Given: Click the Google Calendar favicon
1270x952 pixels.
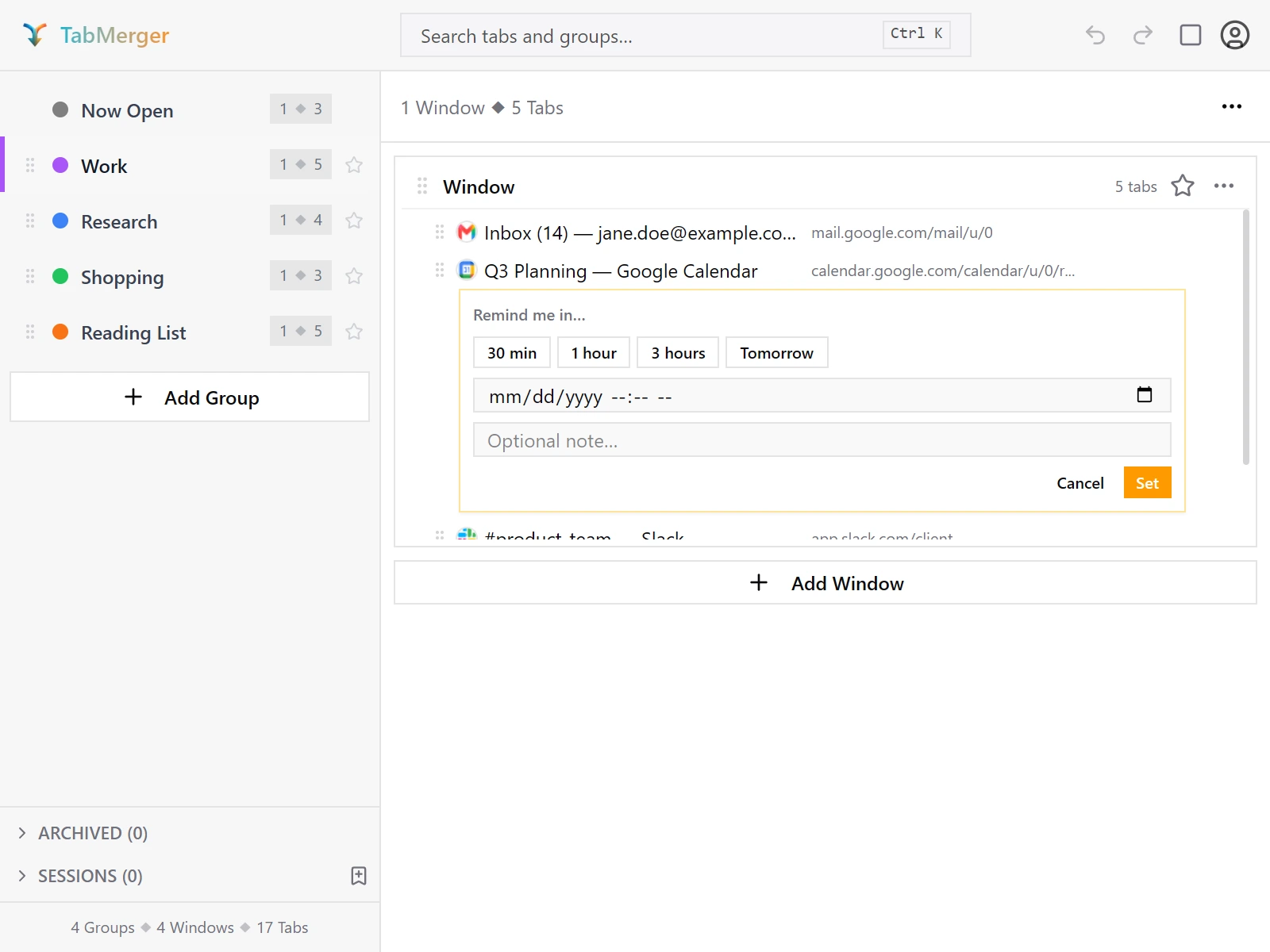Looking at the screenshot, I should [467, 270].
